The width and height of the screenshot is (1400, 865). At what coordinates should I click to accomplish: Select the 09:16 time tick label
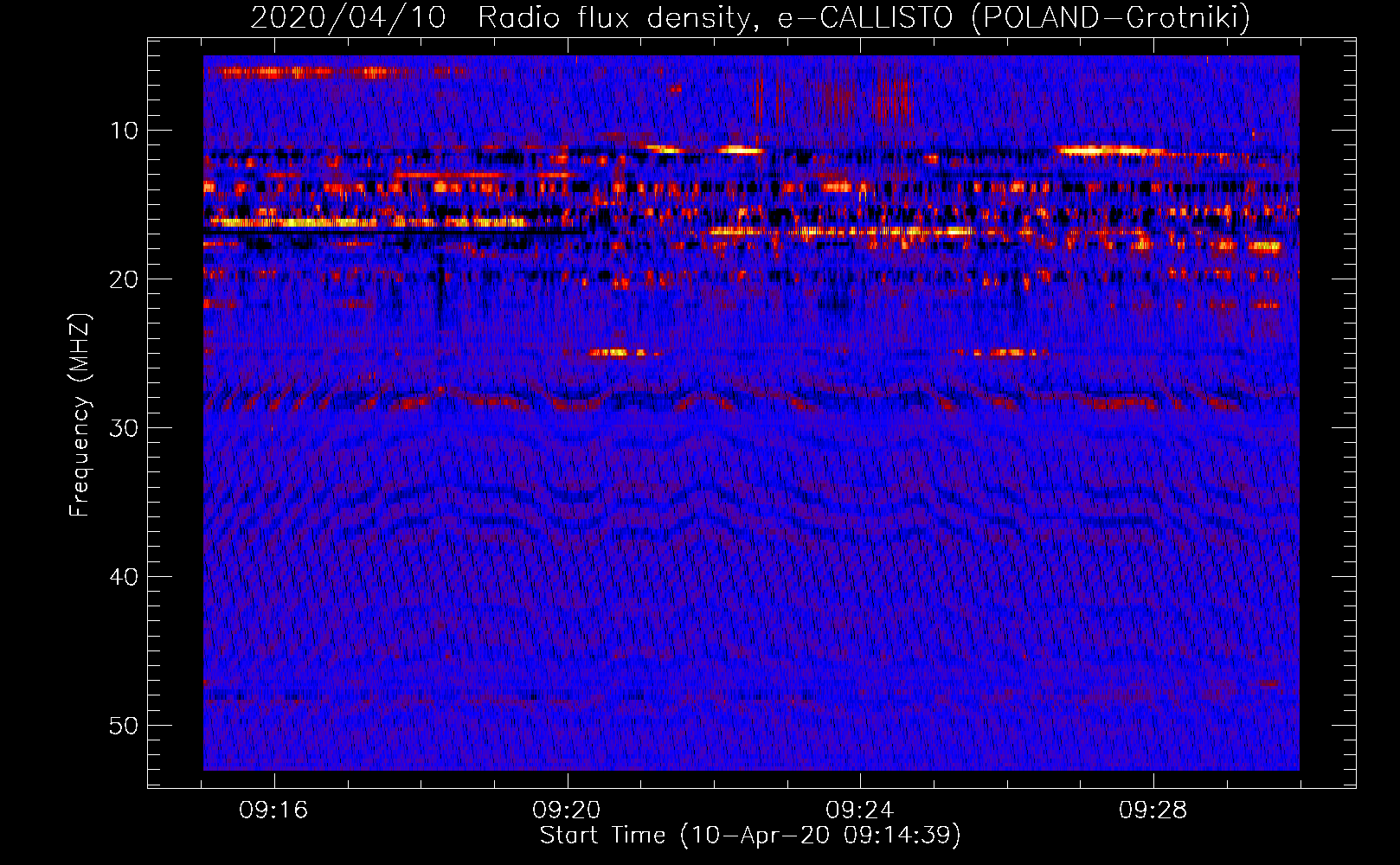(x=274, y=811)
